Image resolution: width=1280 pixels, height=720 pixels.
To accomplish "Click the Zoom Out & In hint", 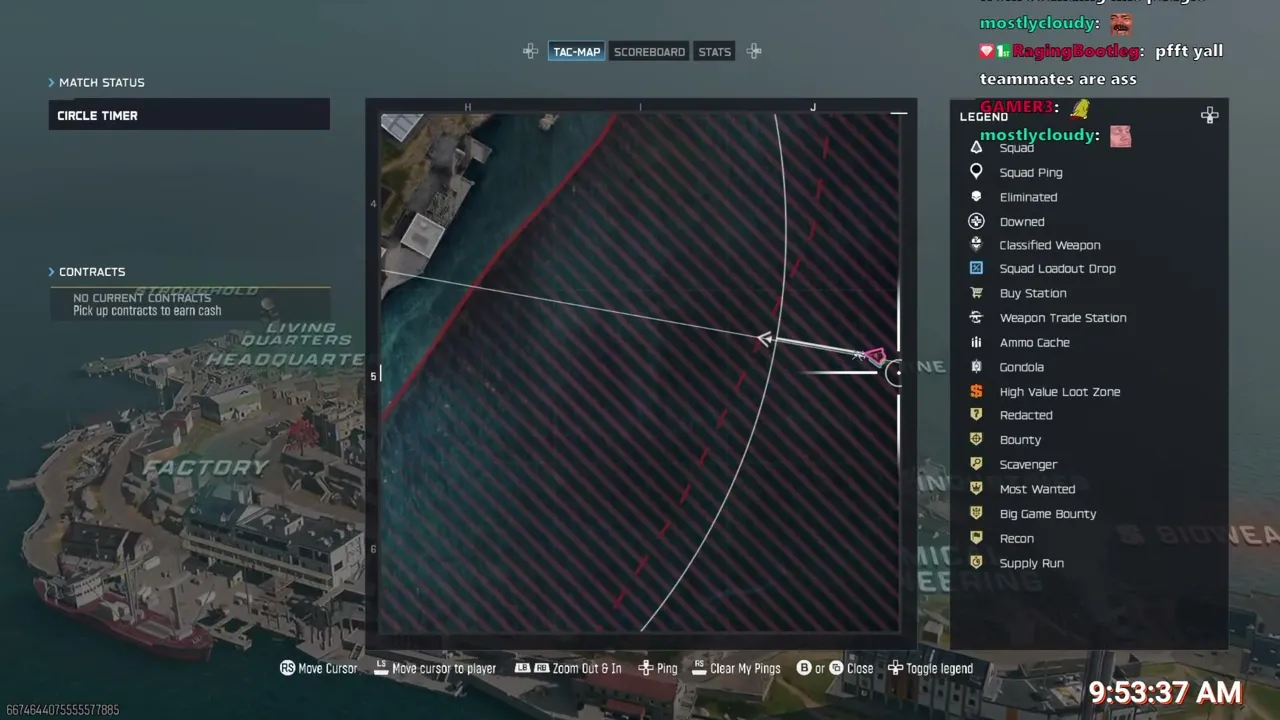I will point(568,668).
